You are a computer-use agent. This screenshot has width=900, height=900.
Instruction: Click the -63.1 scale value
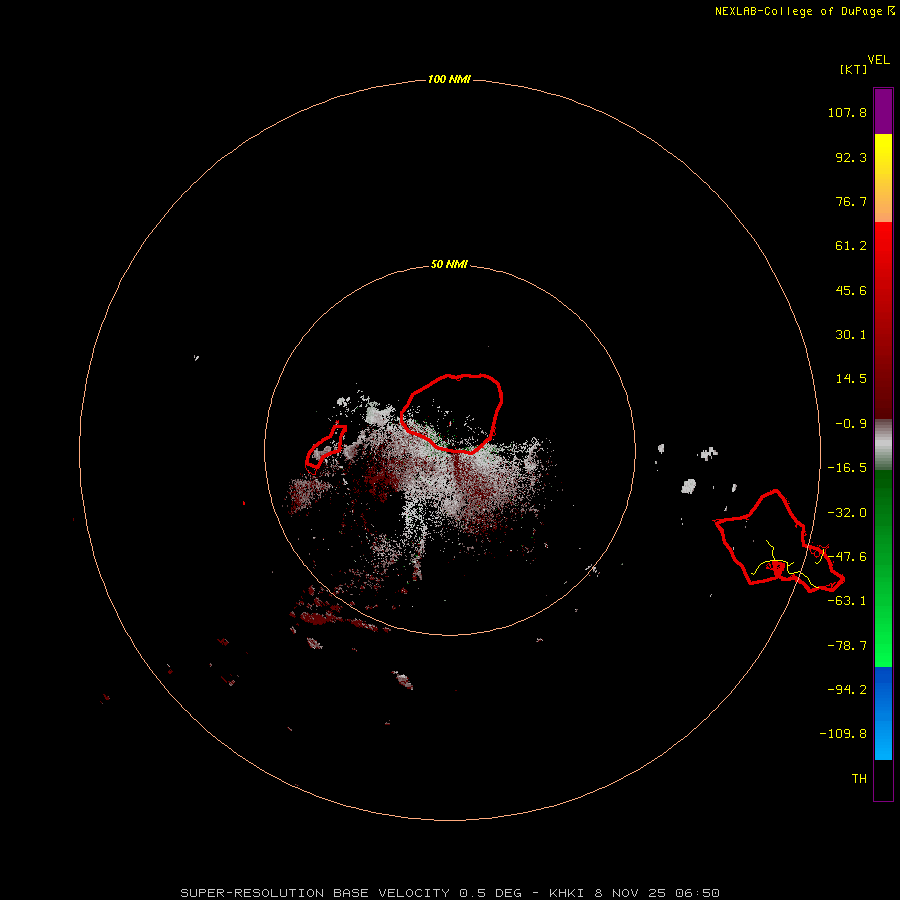pyautogui.click(x=847, y=601)
